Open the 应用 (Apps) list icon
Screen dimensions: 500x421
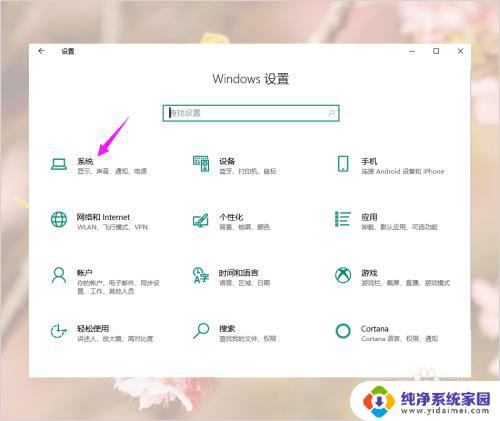pyautogui.click(x=343, y=219)
